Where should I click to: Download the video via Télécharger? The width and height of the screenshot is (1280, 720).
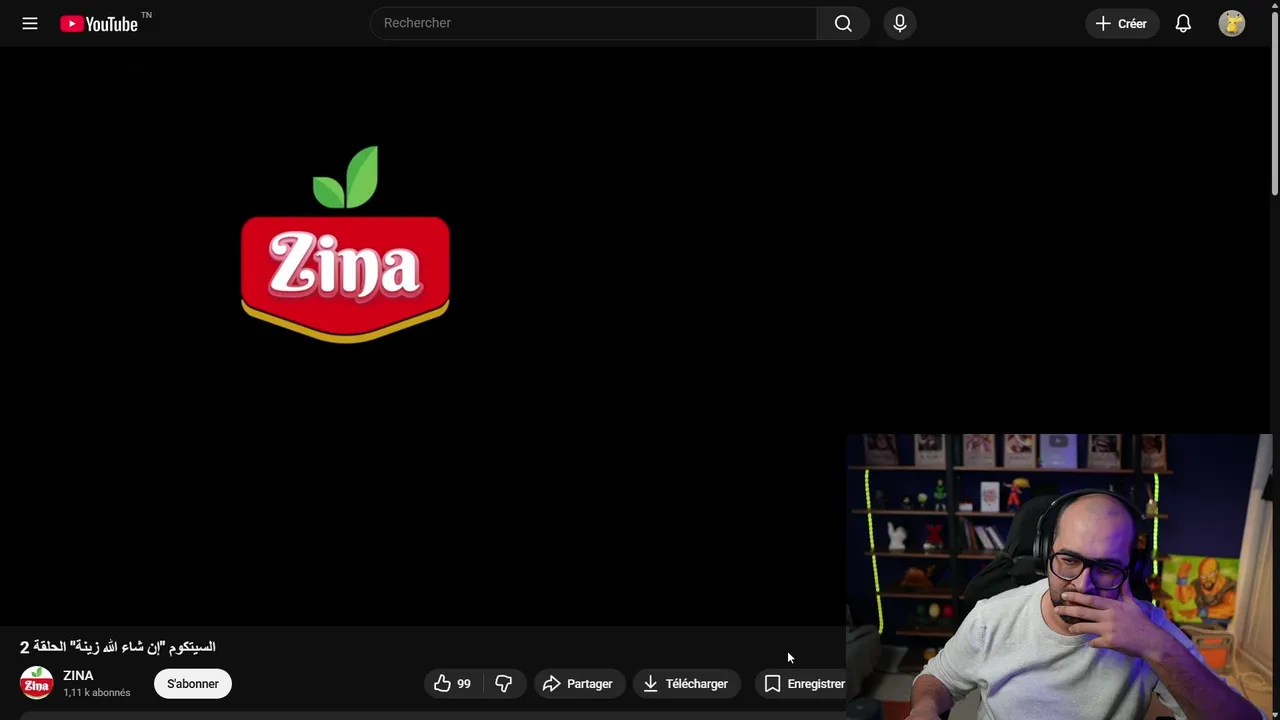point(687,684)
